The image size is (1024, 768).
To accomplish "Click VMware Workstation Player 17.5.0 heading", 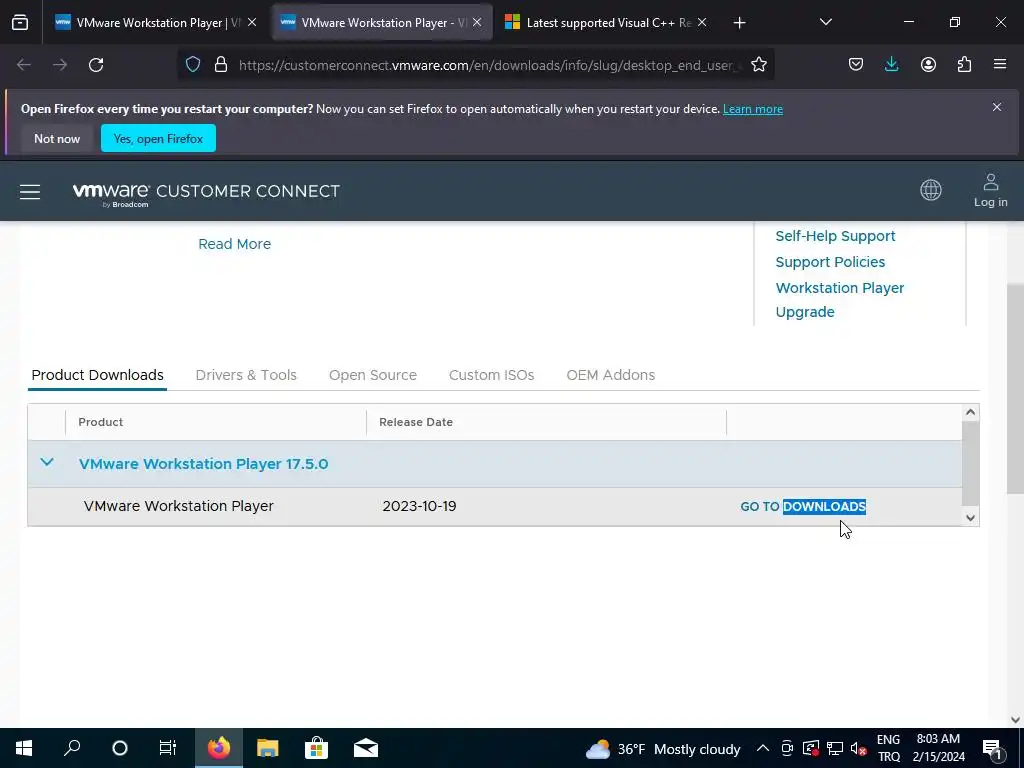I will pyautogui.click(x=203, y=464).
